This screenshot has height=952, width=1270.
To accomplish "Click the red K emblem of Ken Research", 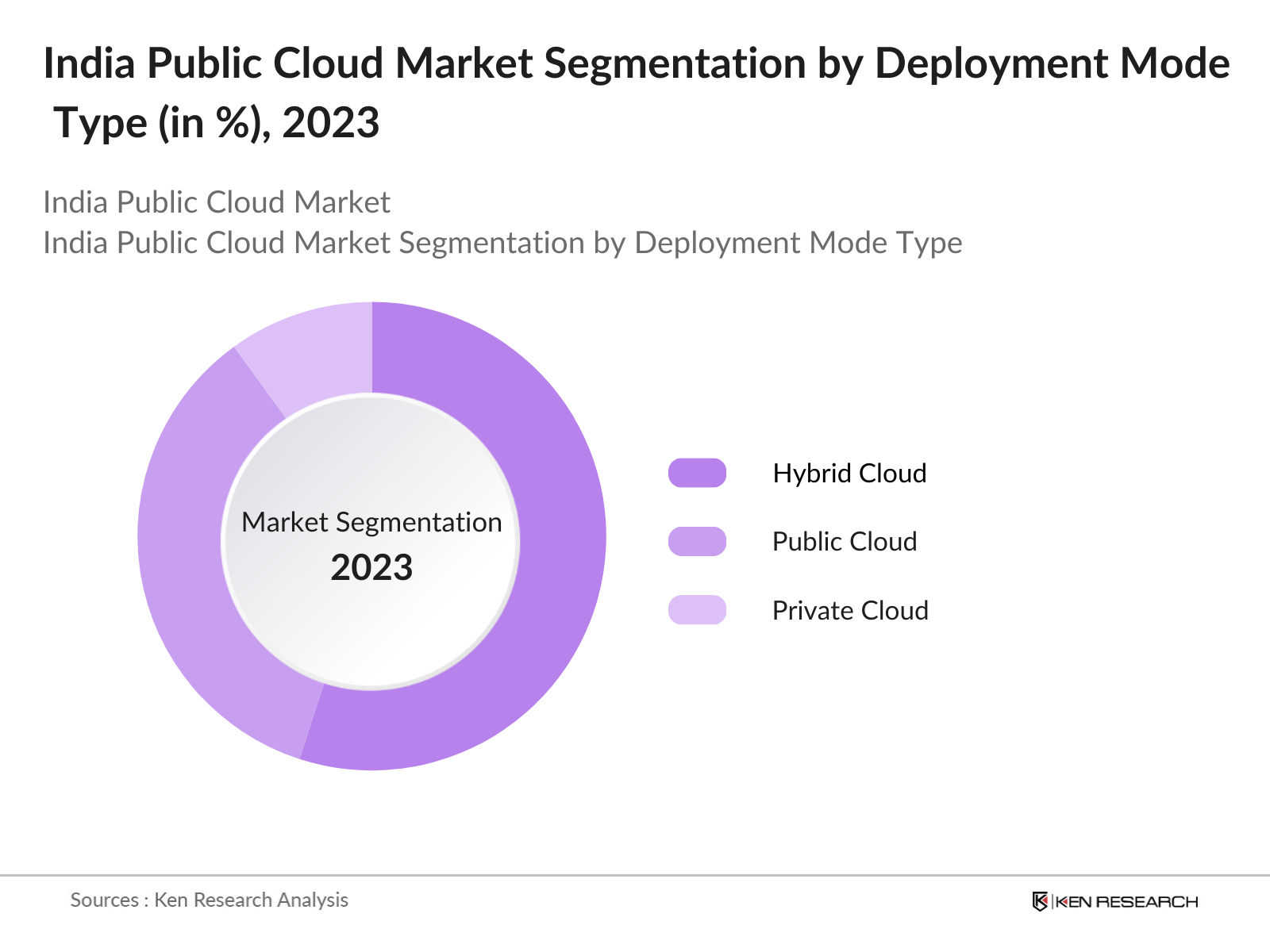I will [x=1040, y=901].
